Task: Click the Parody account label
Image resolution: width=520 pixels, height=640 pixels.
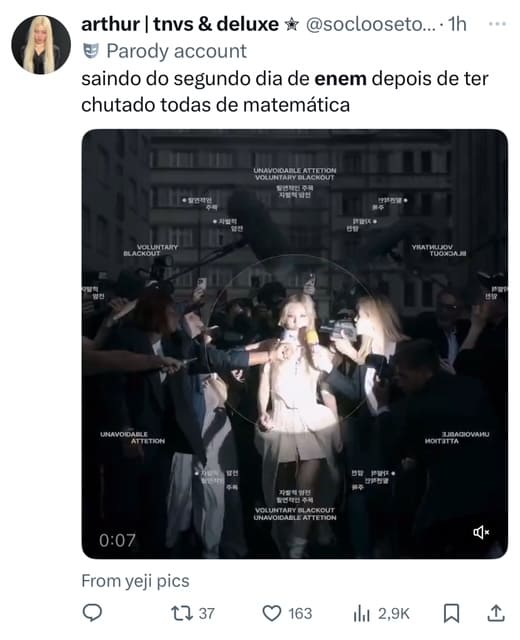Action: [176, 51]
